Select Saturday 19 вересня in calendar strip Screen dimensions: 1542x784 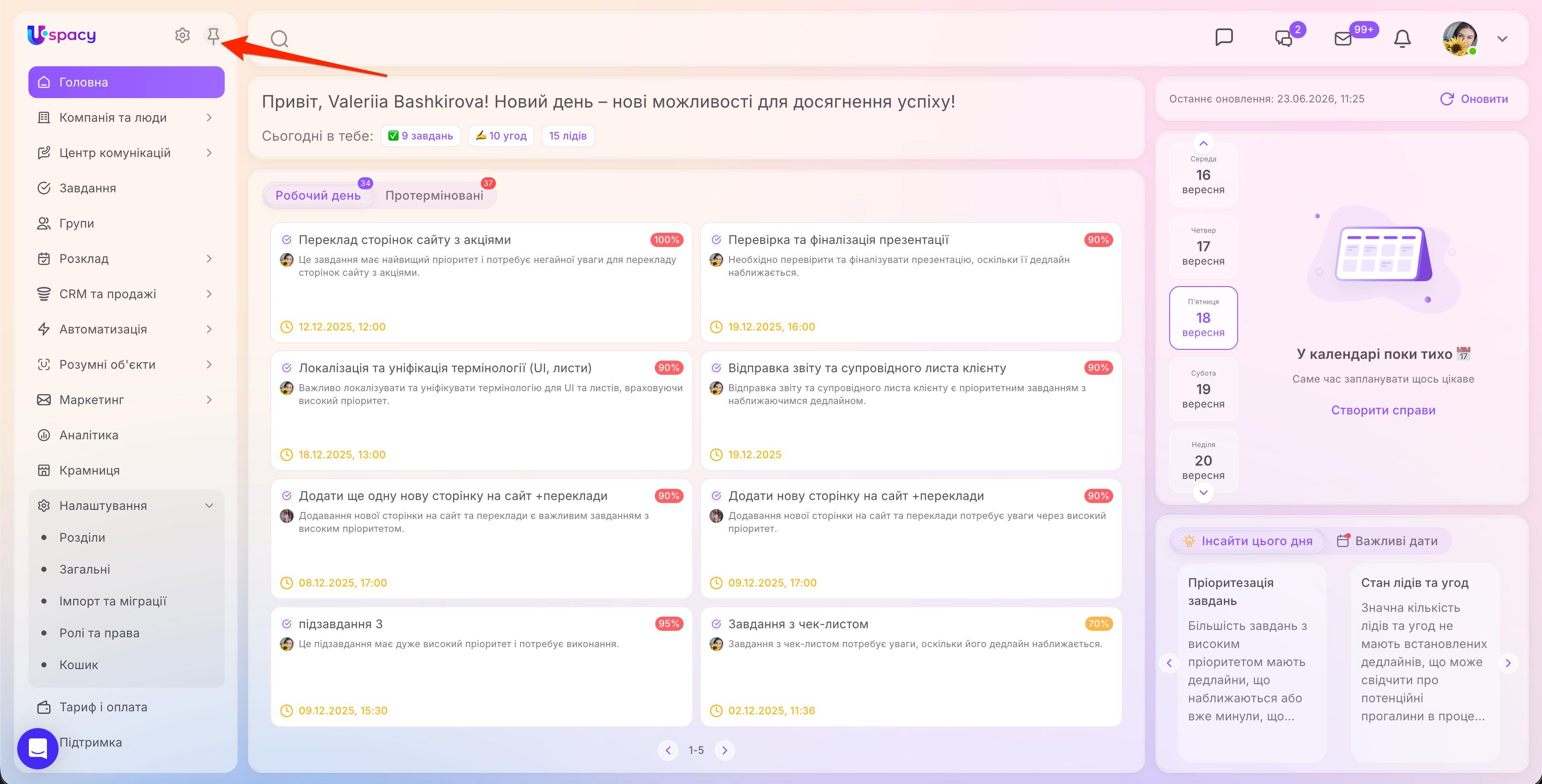[x=1203, y=389]
